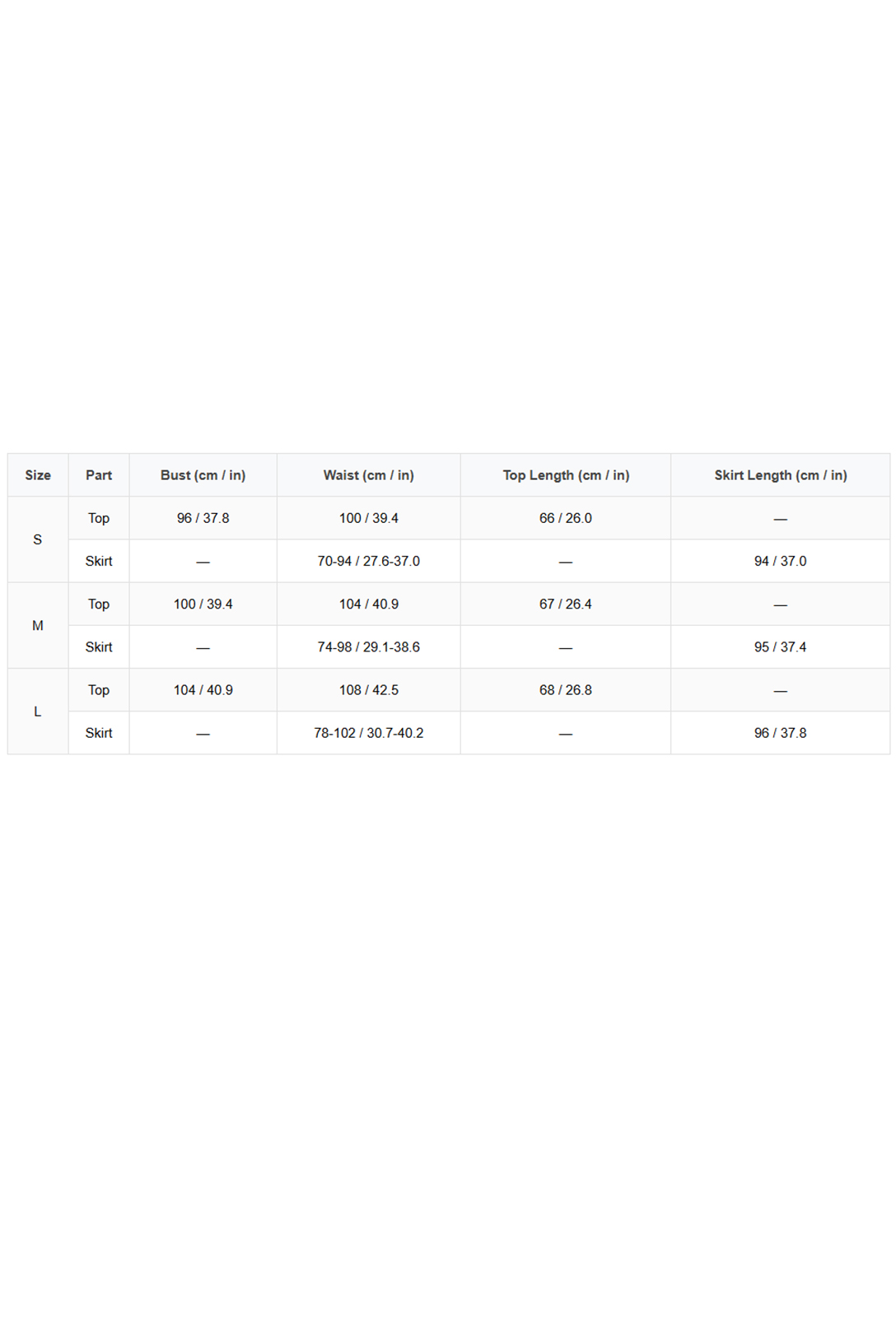The image size is (896, 1344).
Task: Click the Size column header
Action: tap(38, 475)
